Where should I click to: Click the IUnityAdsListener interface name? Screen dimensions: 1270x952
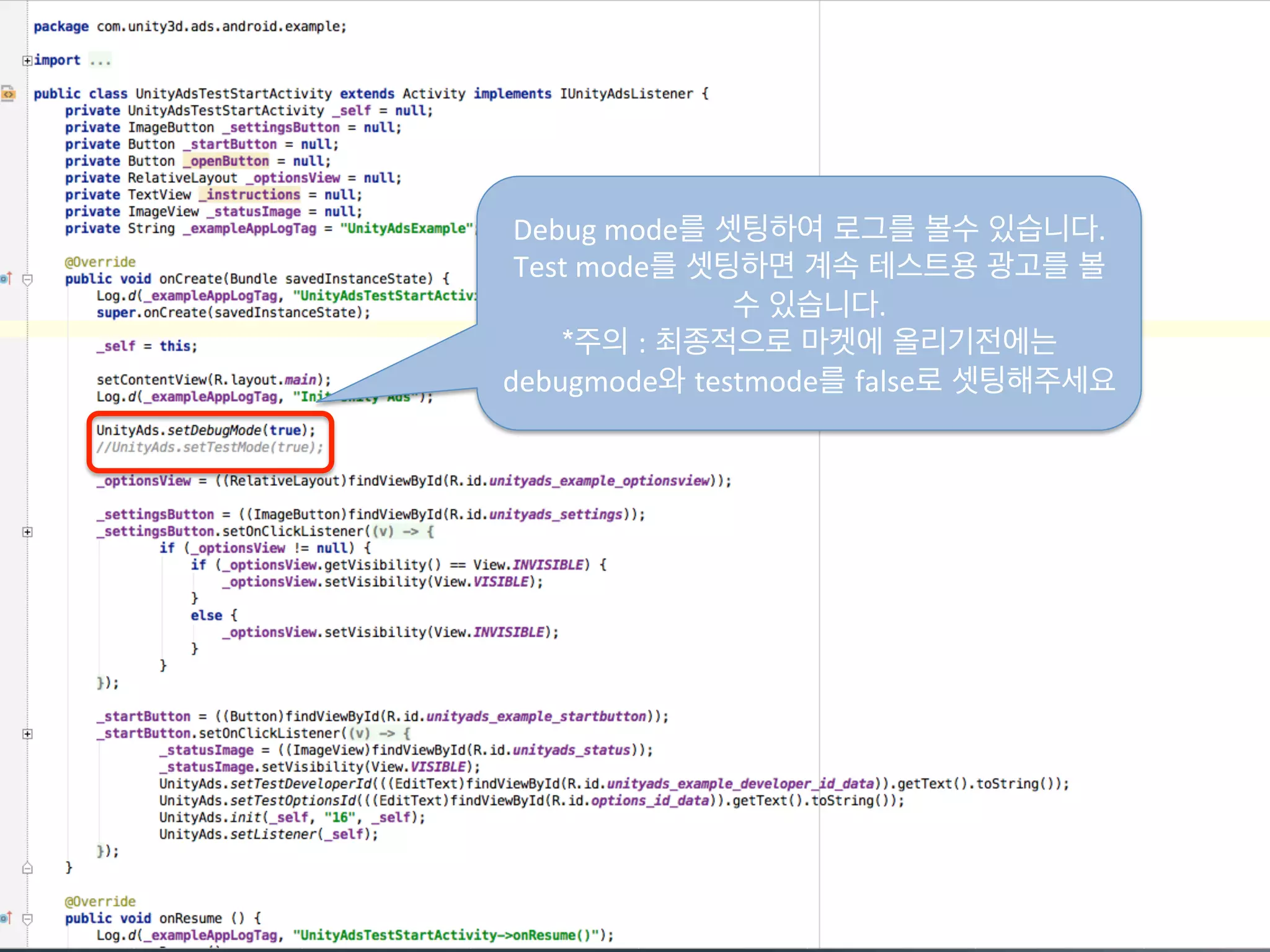626,94
